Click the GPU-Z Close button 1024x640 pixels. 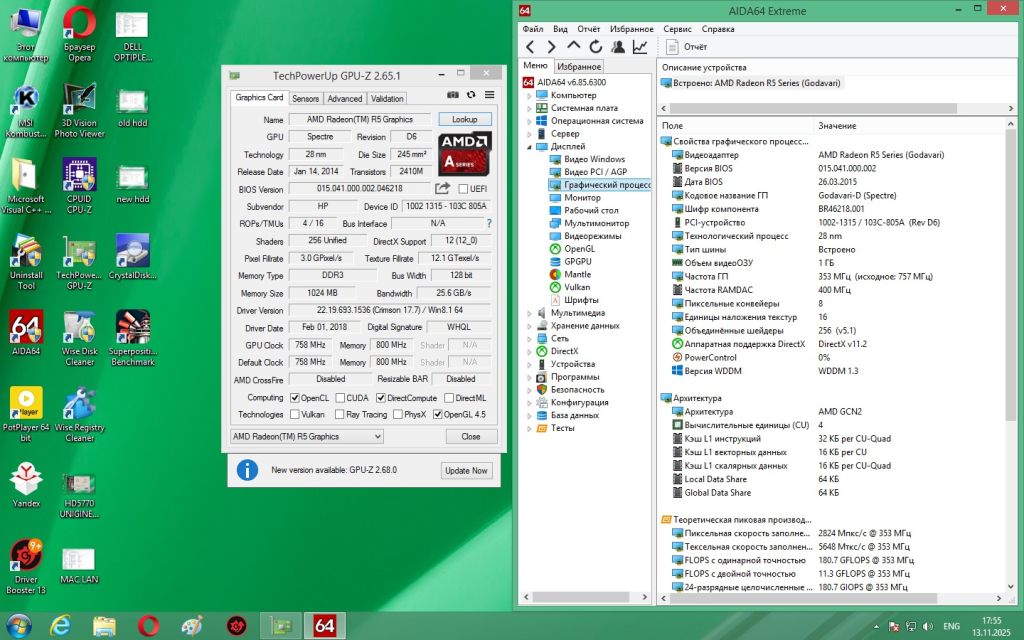pyautogui.click(x=471, y=436)
